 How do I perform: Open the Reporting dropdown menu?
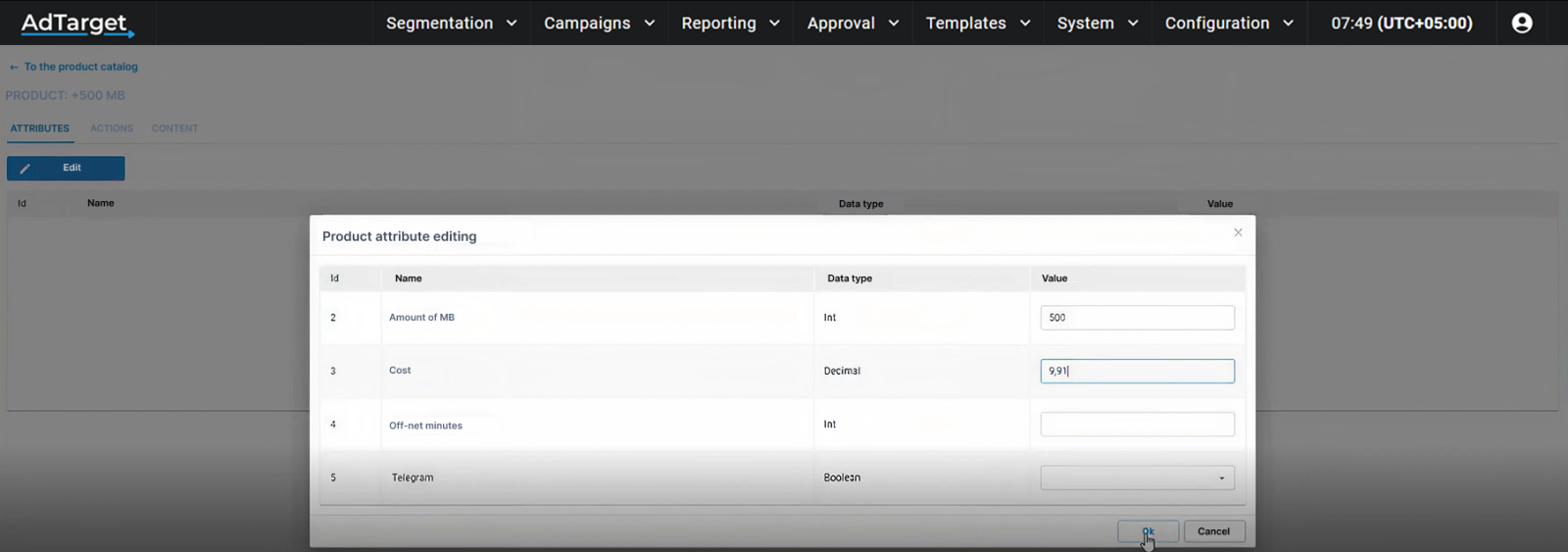[x=730, y=24]
